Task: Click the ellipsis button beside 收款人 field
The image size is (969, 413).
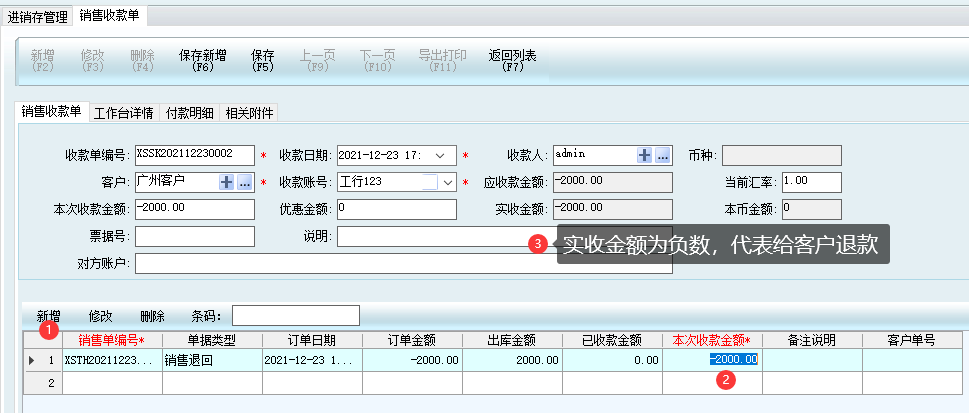Action: pyautogui.click(x=662, y=155)
